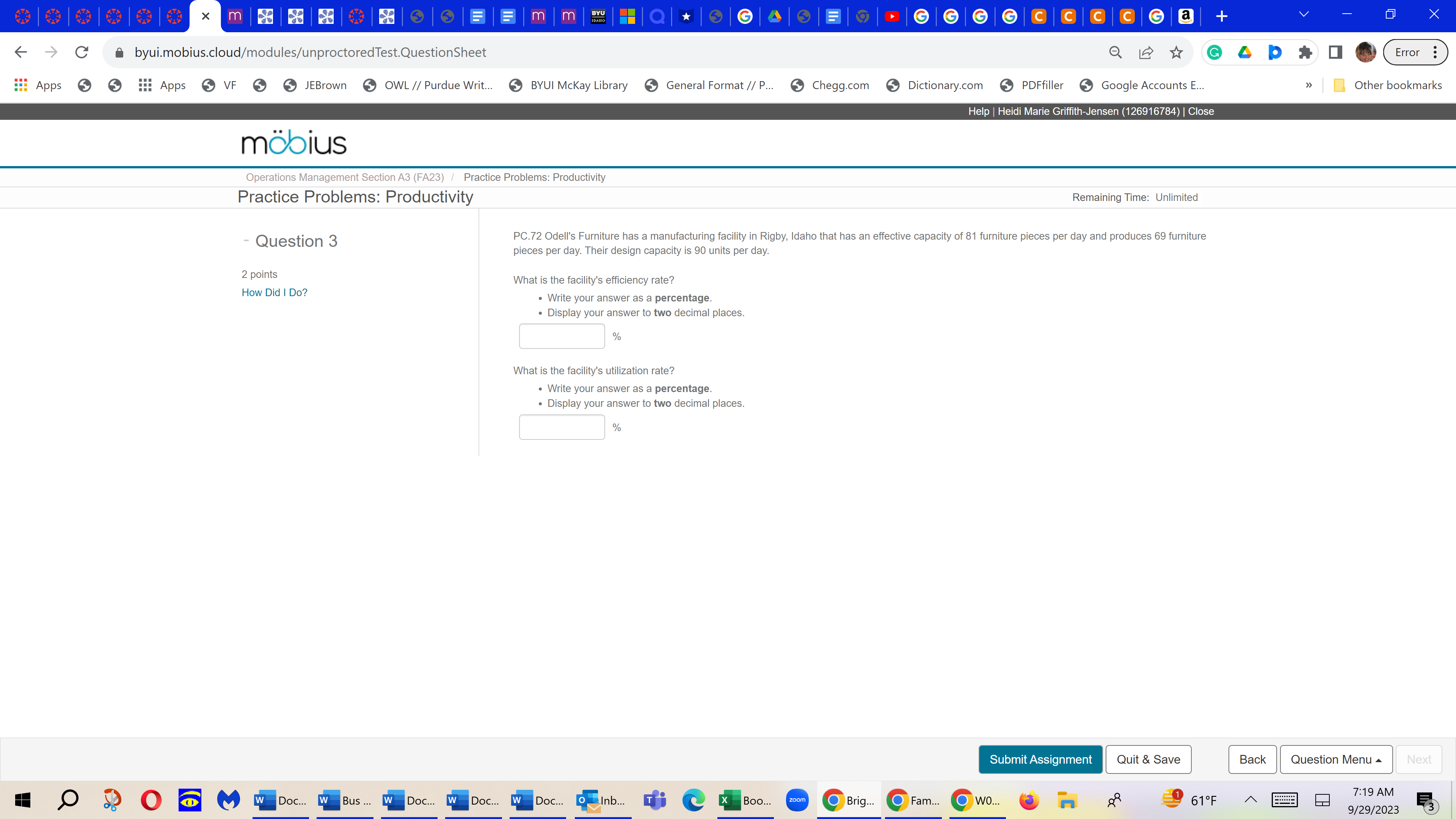
Task: Bookmark this page with the star icon
Action: tap(1176, 52)
